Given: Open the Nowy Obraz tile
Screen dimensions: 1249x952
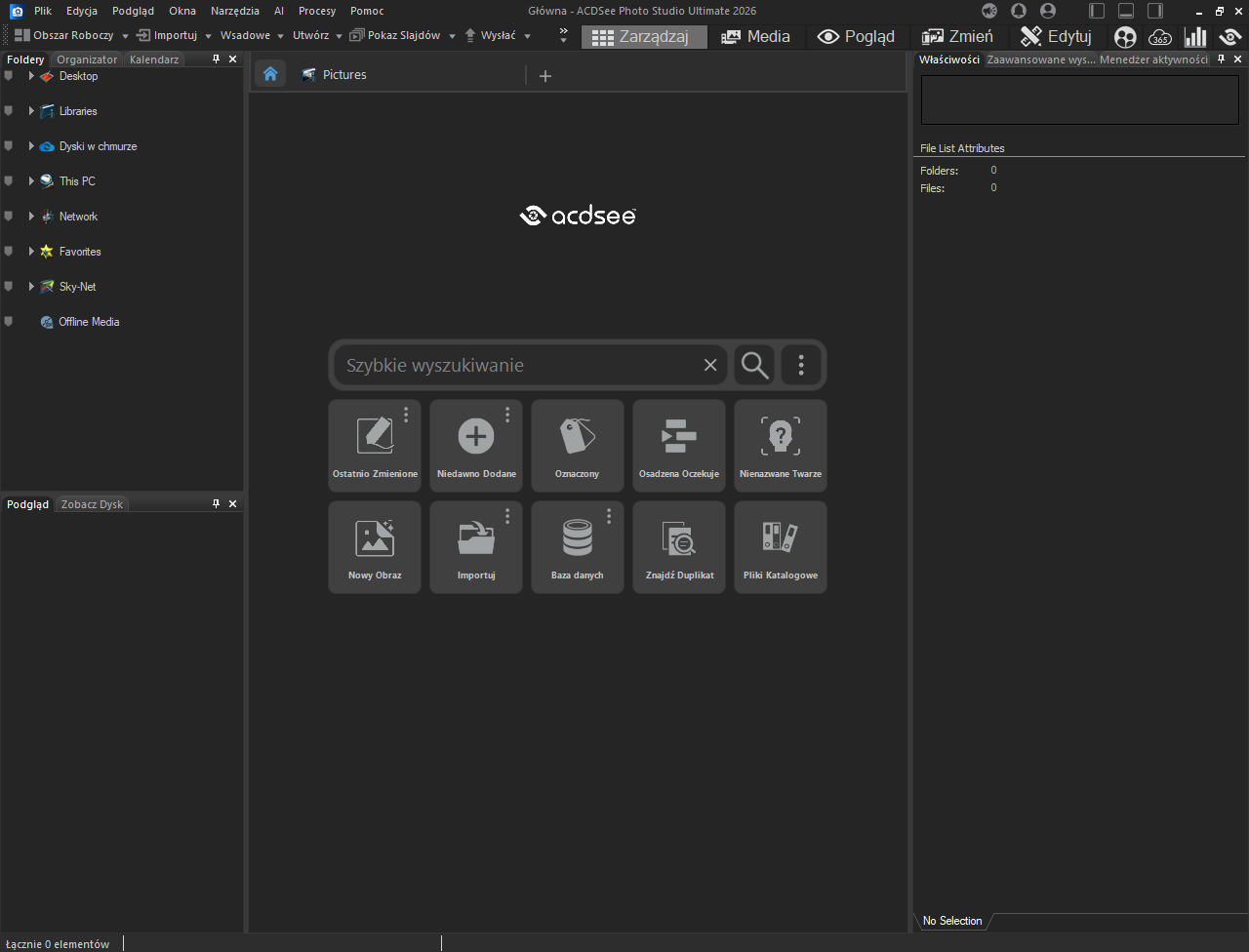Looking at the screenshot, I should [x=375, y=547].
